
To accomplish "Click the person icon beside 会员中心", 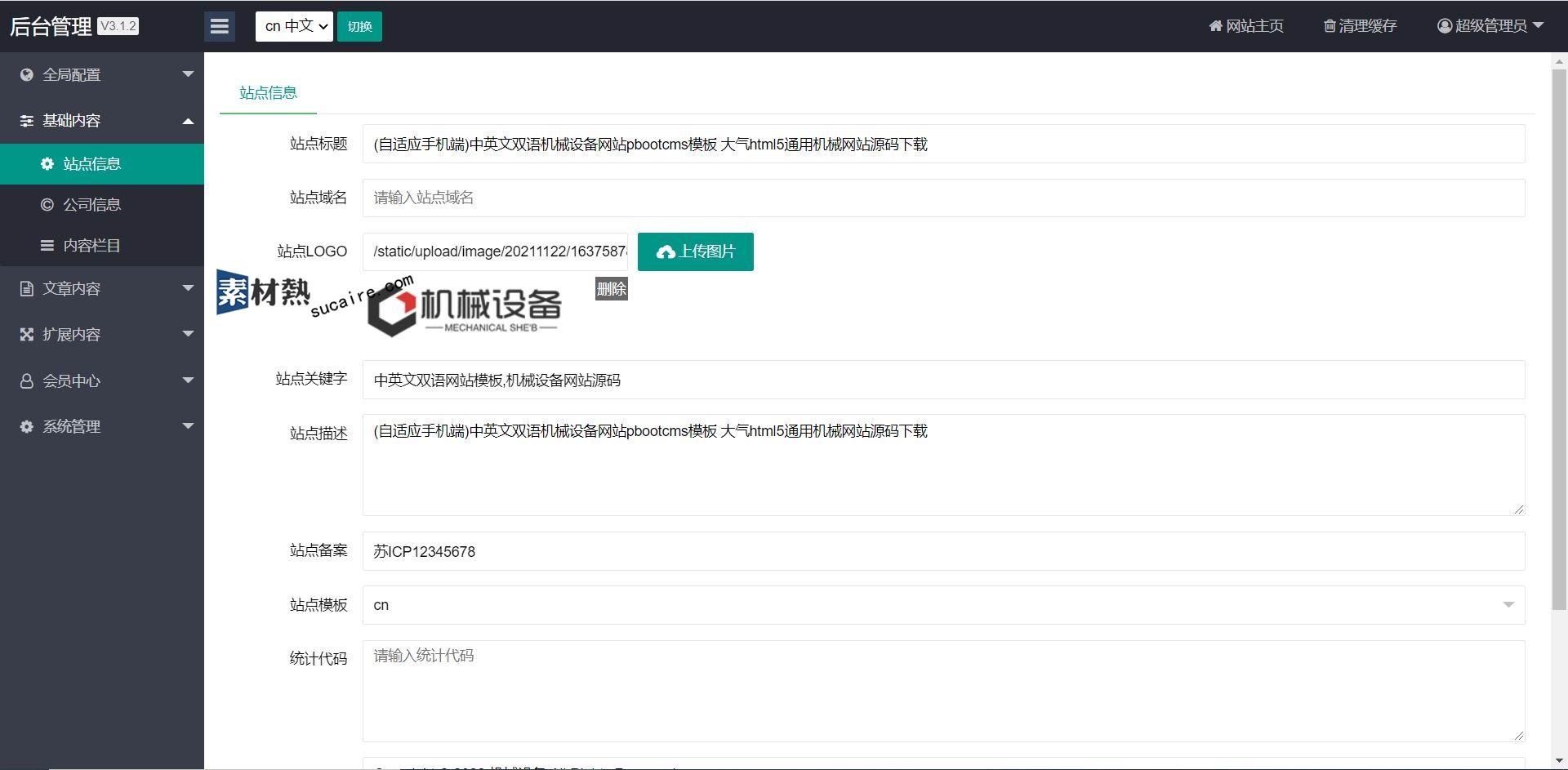I will 27,381.
